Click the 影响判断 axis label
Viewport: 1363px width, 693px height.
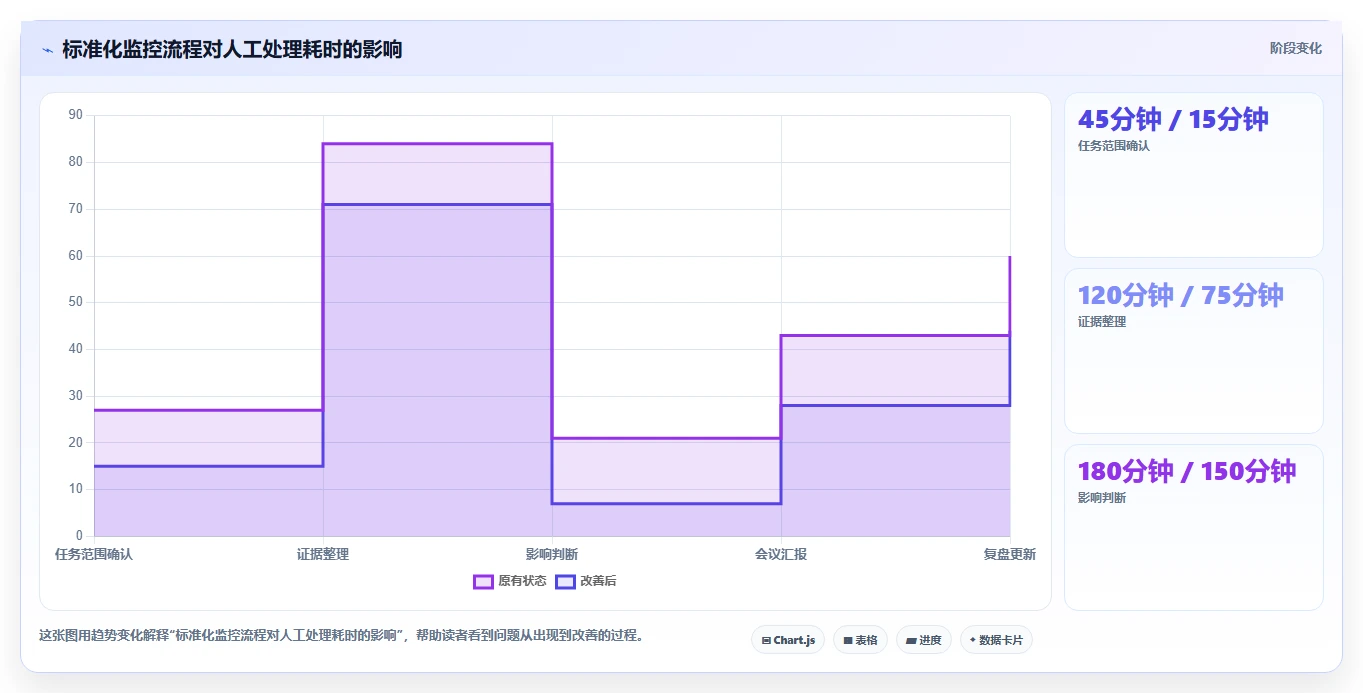click(x=552, y=554)
